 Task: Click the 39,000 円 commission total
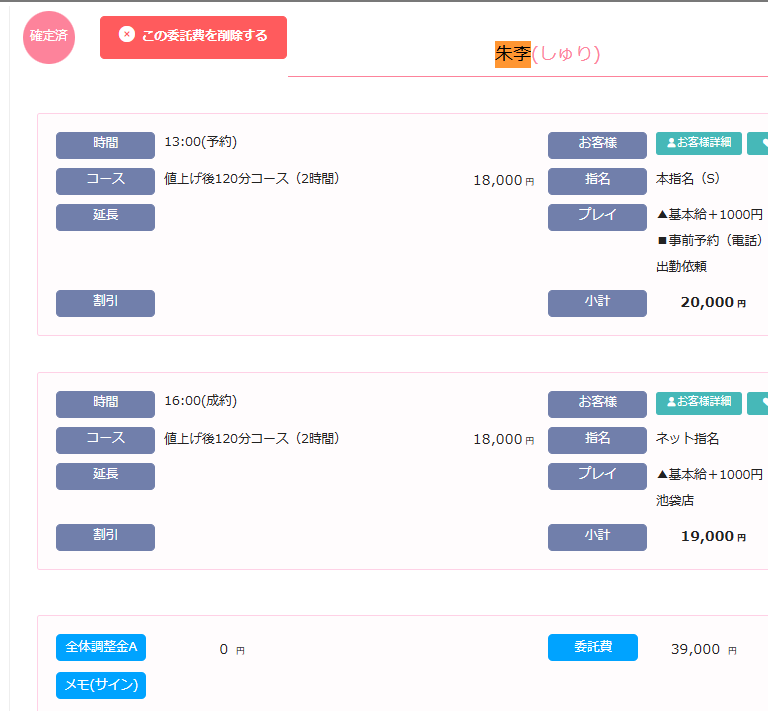click(x=702, y=649)
